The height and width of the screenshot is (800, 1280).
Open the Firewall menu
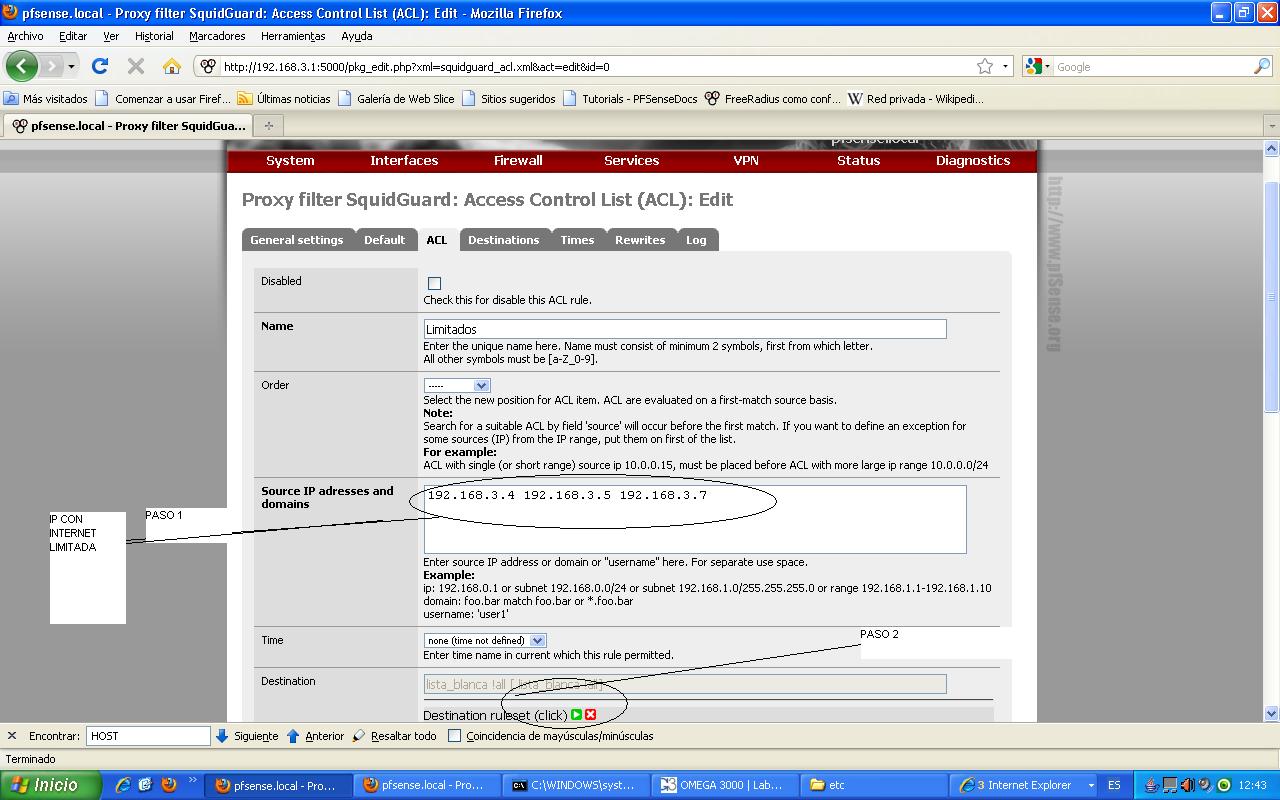[518, 160]
